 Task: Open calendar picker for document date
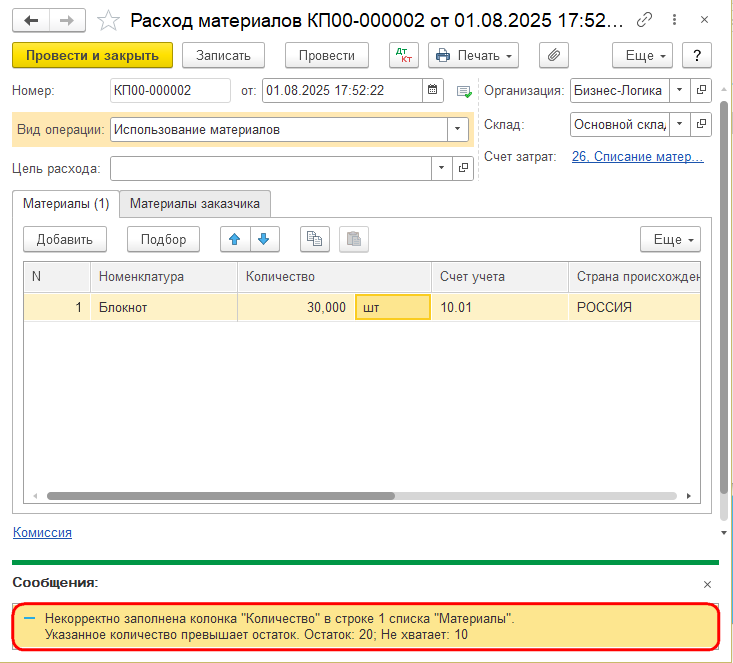(x=433, y=90)
